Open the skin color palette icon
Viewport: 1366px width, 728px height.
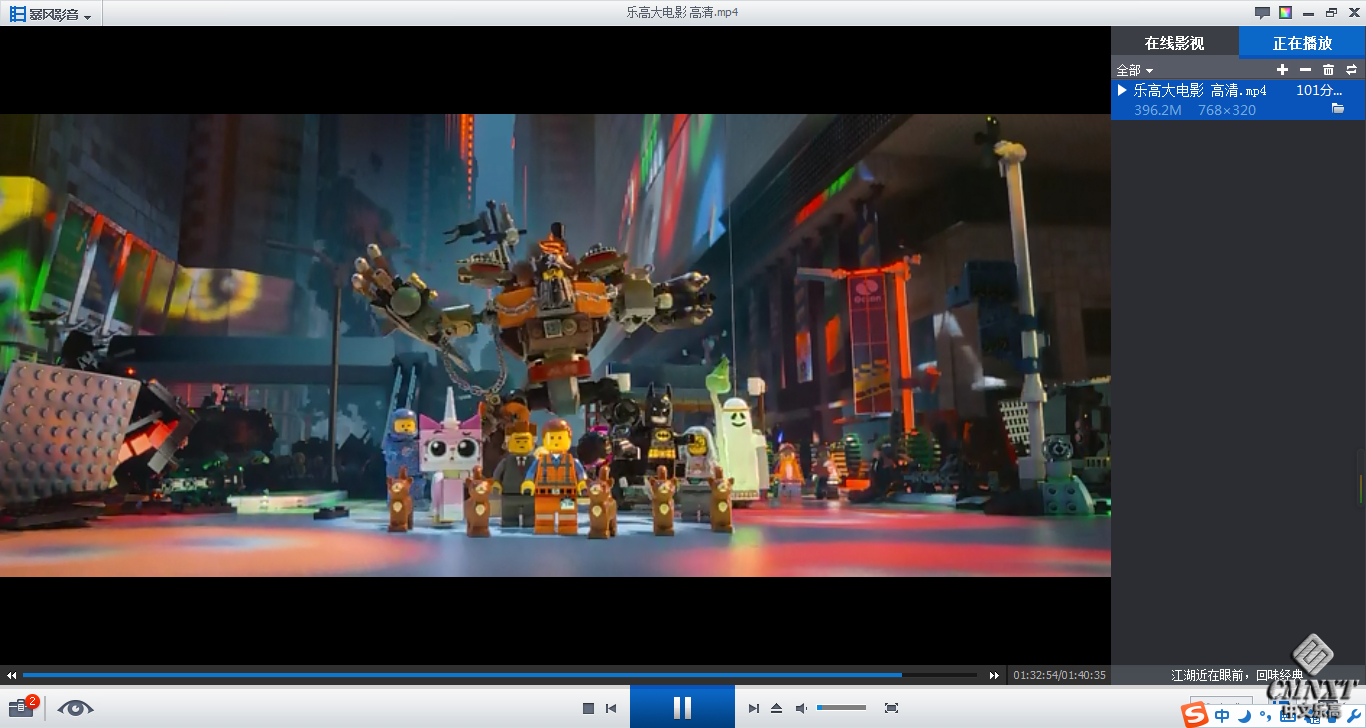tap(1285, 13)
